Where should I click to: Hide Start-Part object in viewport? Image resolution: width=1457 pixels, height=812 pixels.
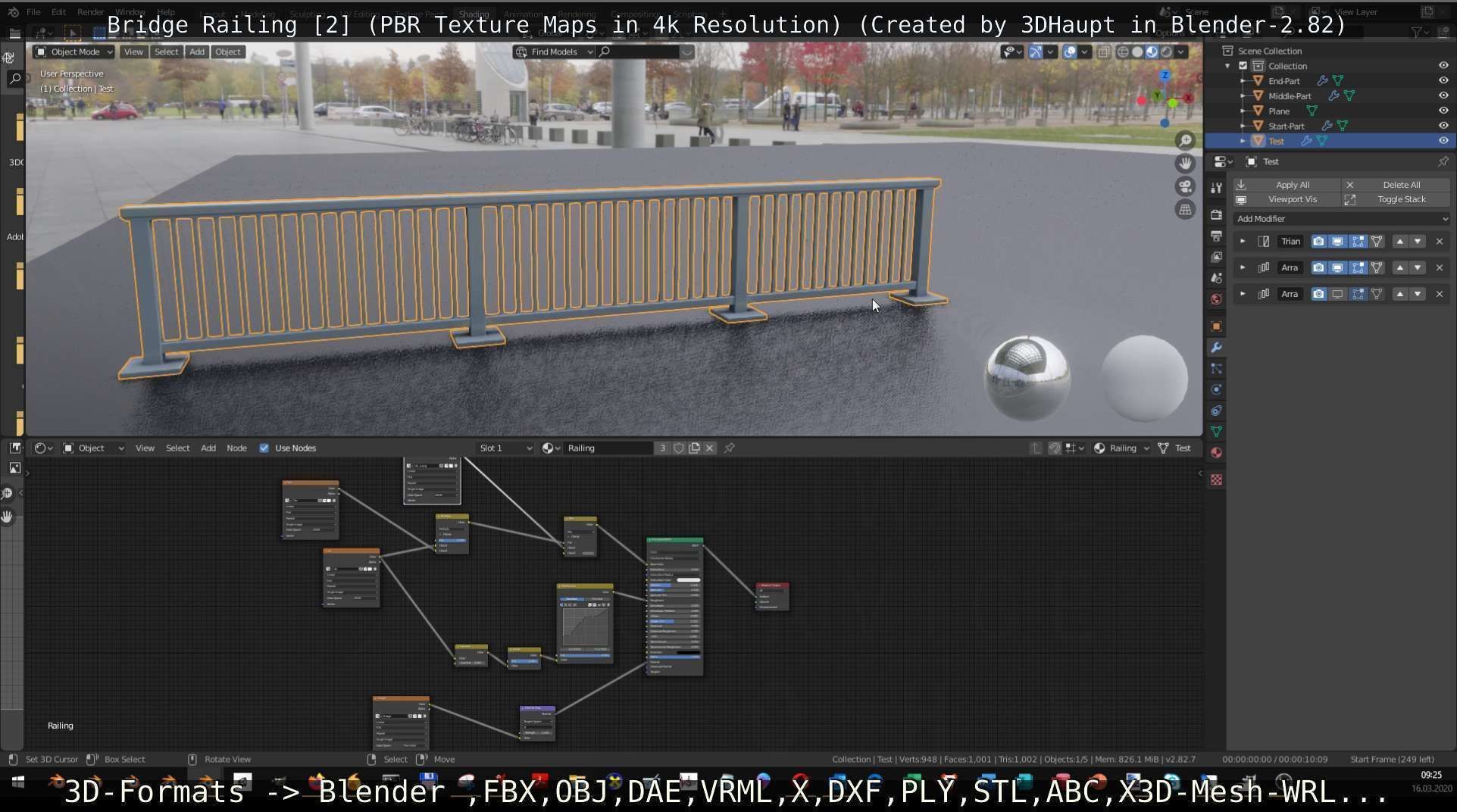tap(1443, 126)
